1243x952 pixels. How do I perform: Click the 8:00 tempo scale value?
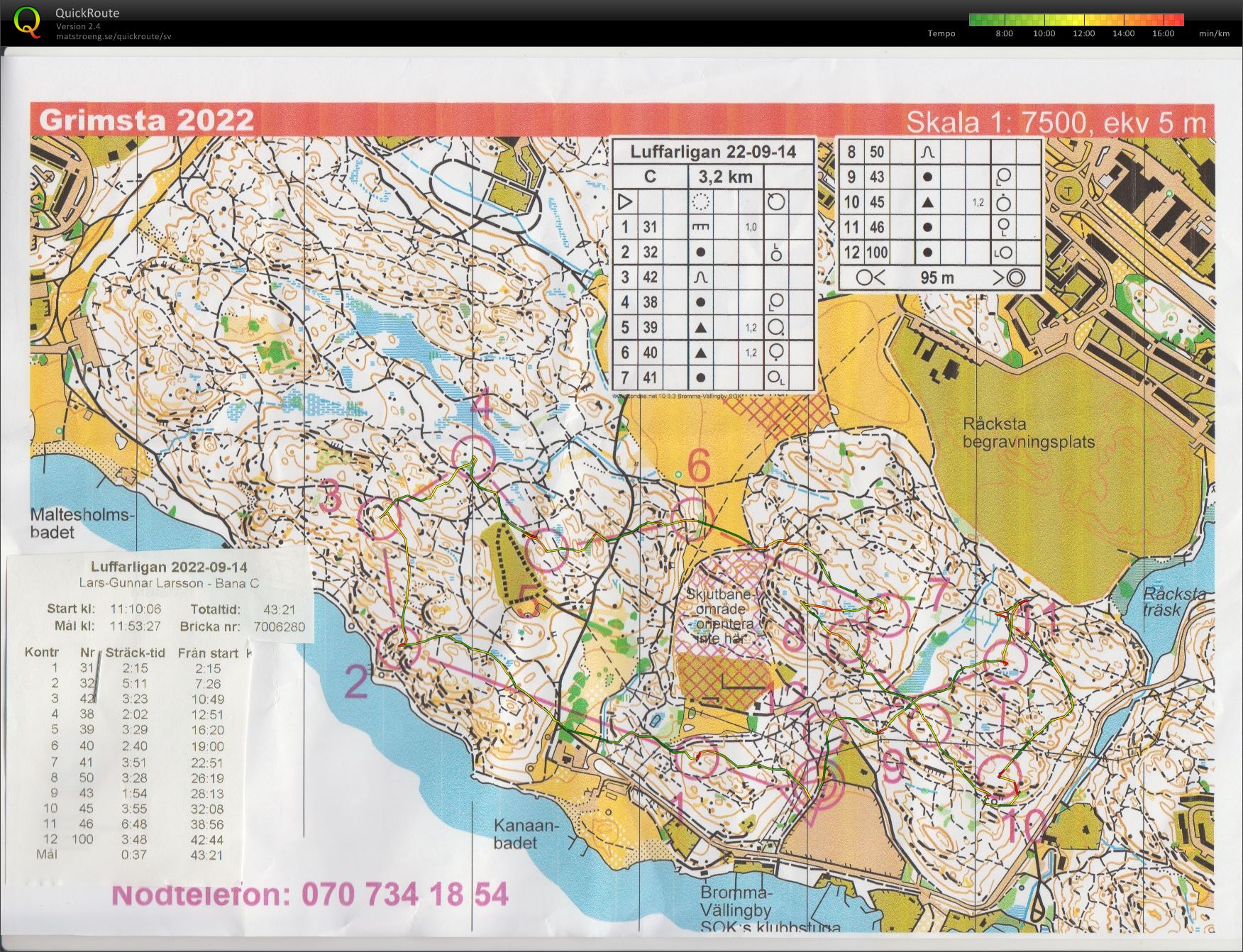(1004, 33)
